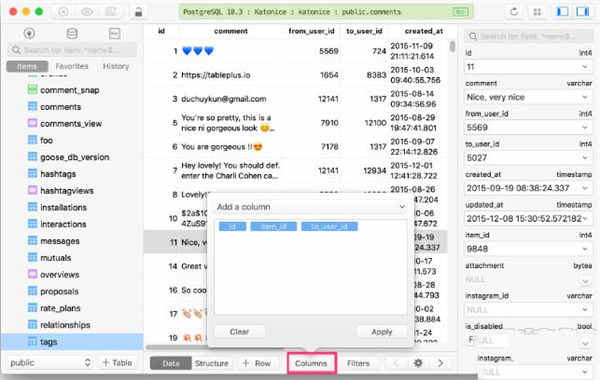
Task: Click the grid view icon in the top toolbar
Action: click(537, 12)
